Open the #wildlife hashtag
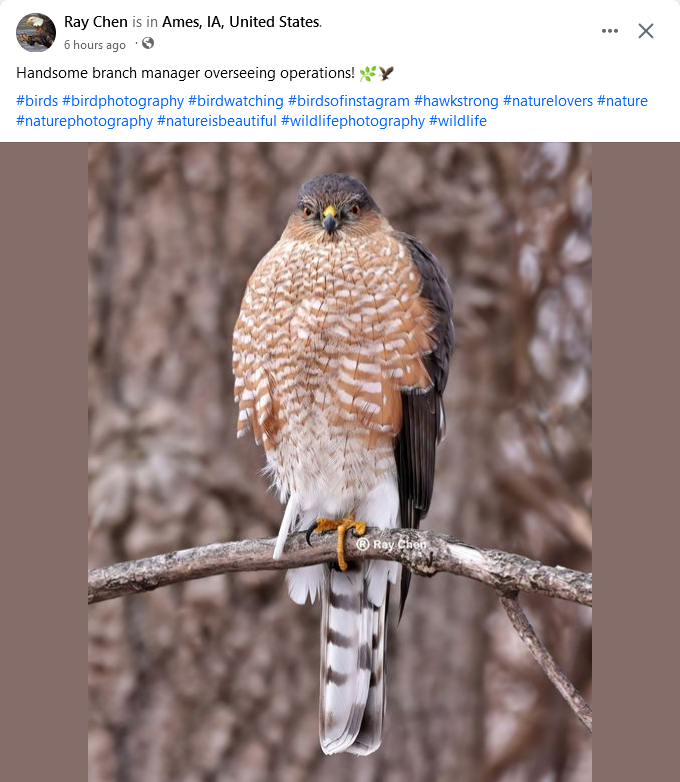This screenshot has height=782, width=680. point(457,121)
